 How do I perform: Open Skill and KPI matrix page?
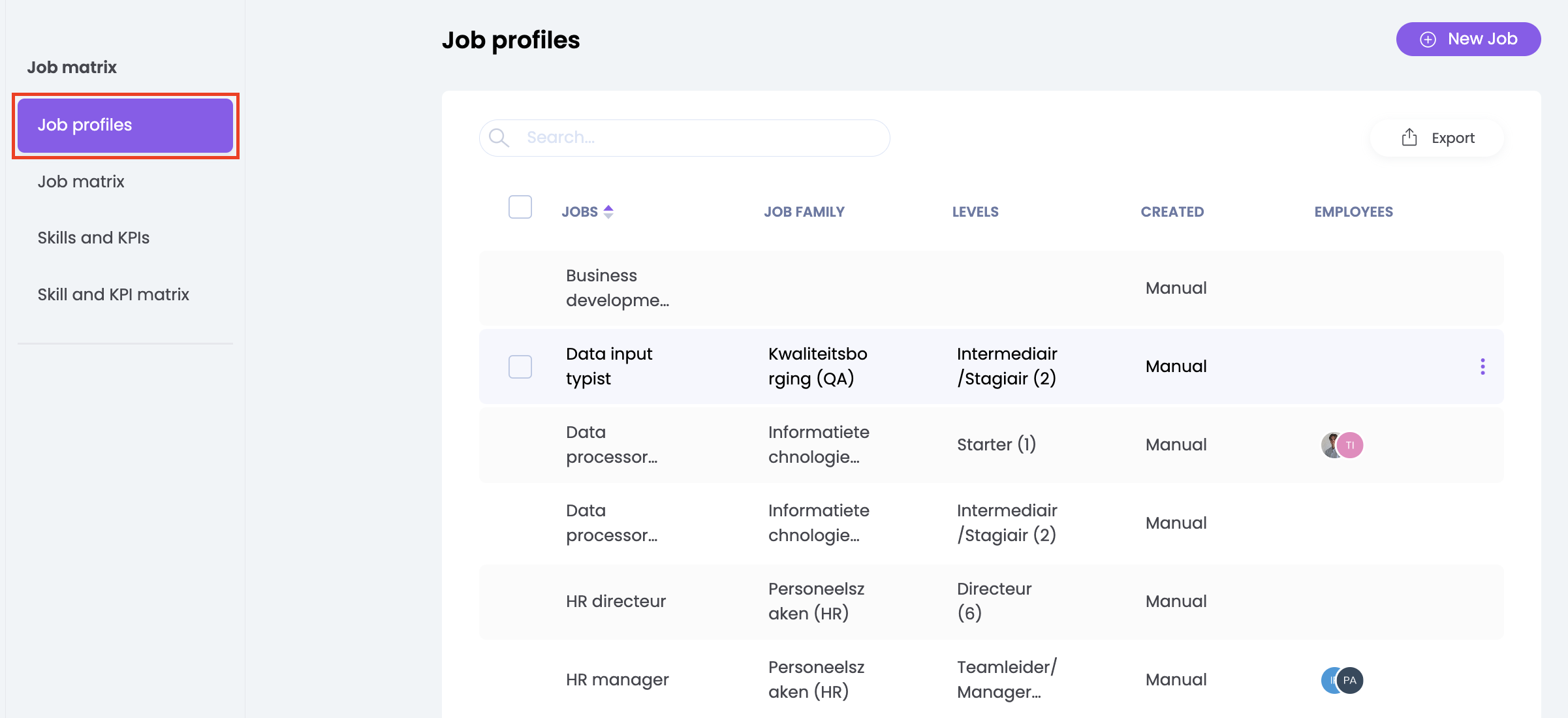point(113,294)
